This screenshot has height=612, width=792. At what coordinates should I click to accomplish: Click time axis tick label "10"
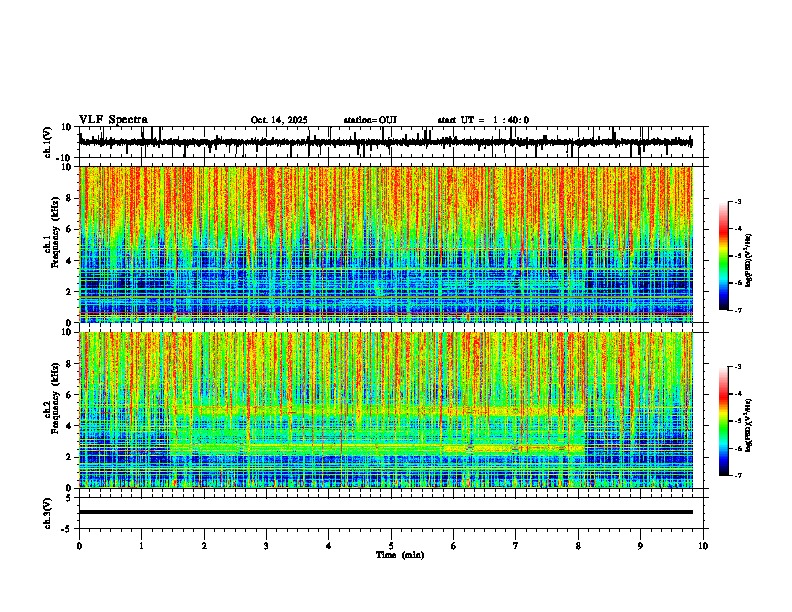[x=703, y=546]
